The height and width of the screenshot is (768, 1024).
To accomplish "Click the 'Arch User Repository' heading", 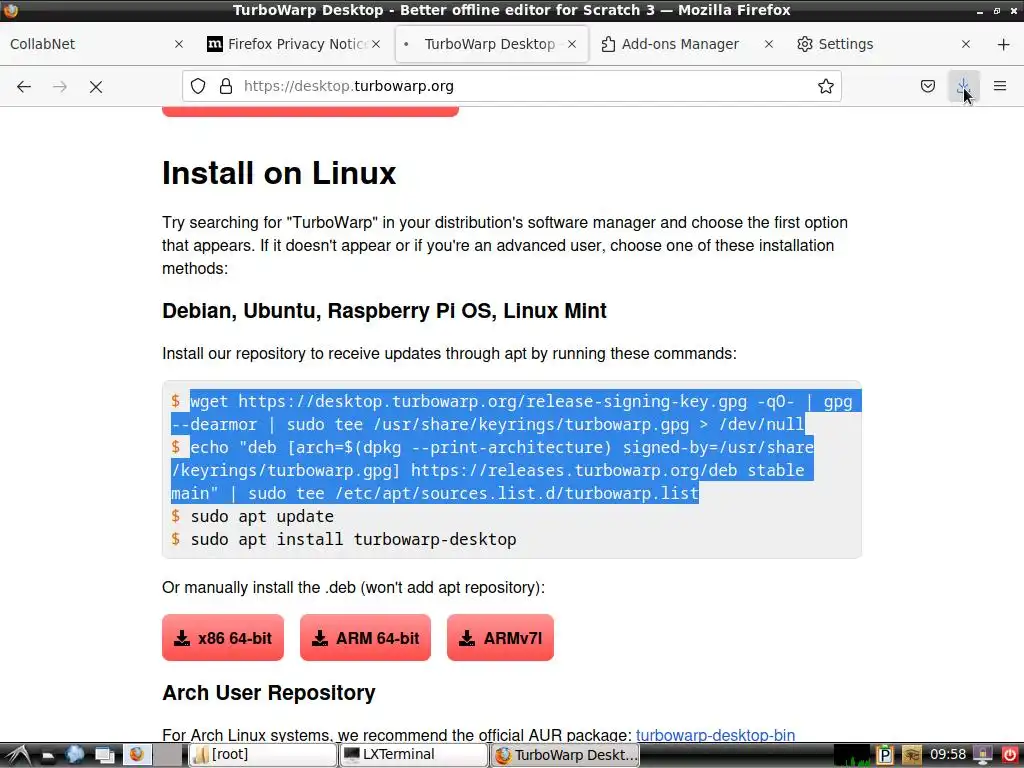I will click(268, 692).
